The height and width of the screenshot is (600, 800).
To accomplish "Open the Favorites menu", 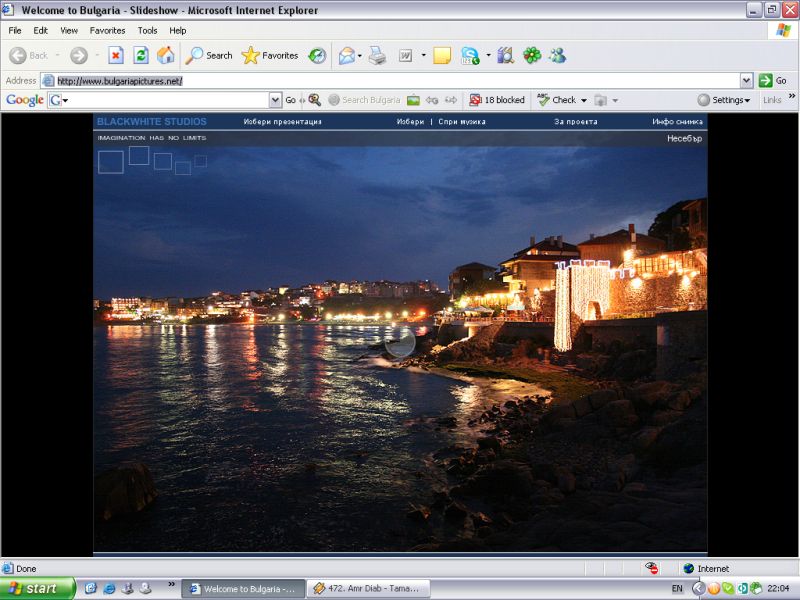I will (107, 31).
